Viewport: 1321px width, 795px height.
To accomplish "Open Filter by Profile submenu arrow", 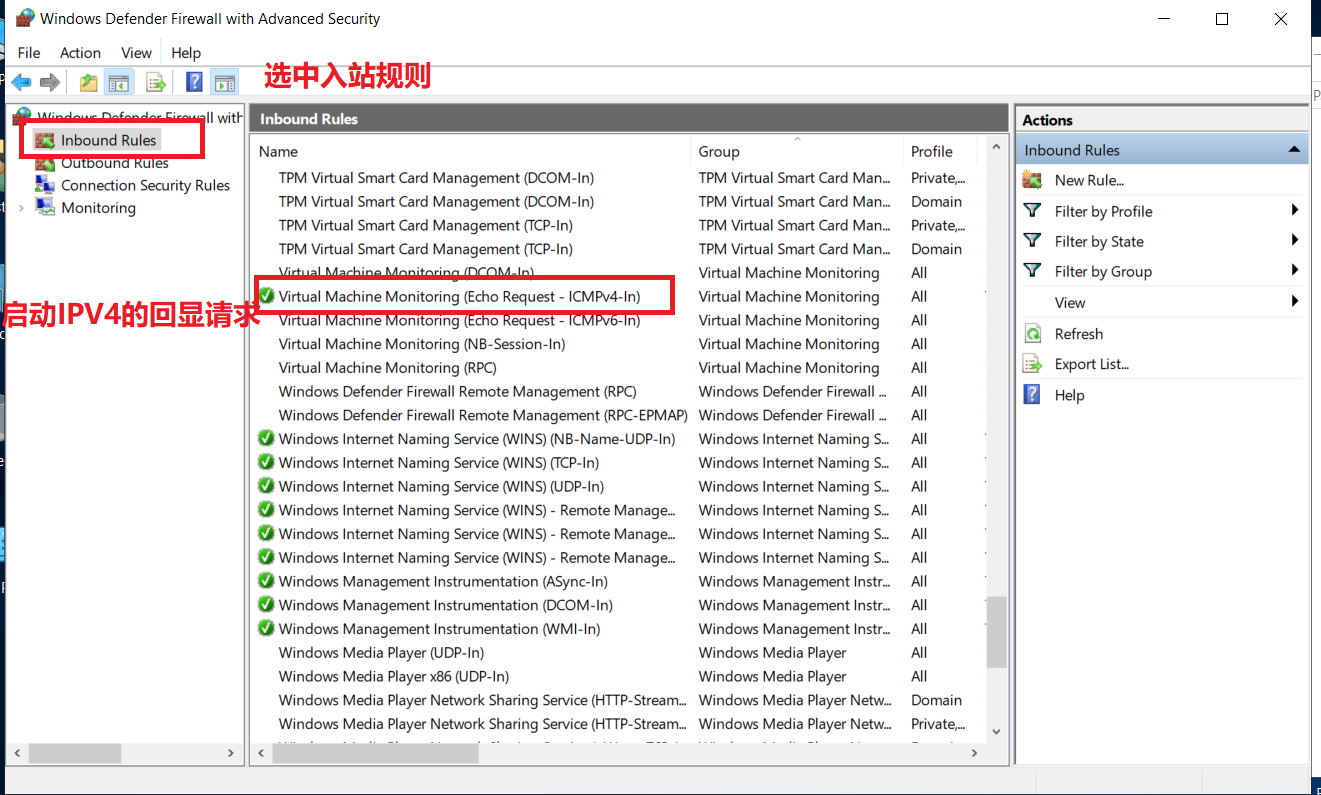I will click(1295, 210).
